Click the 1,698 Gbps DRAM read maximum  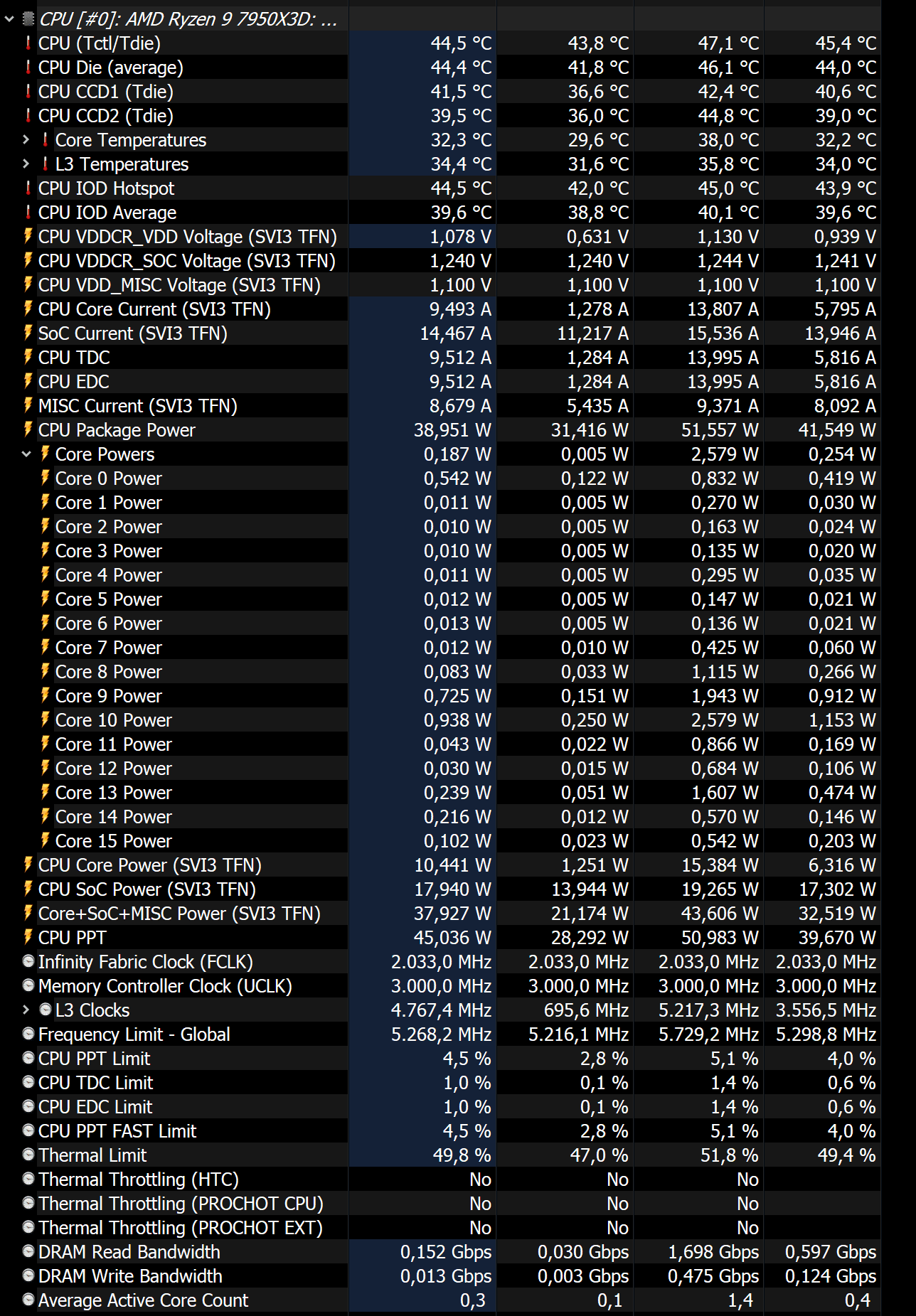coord(713,1252)
